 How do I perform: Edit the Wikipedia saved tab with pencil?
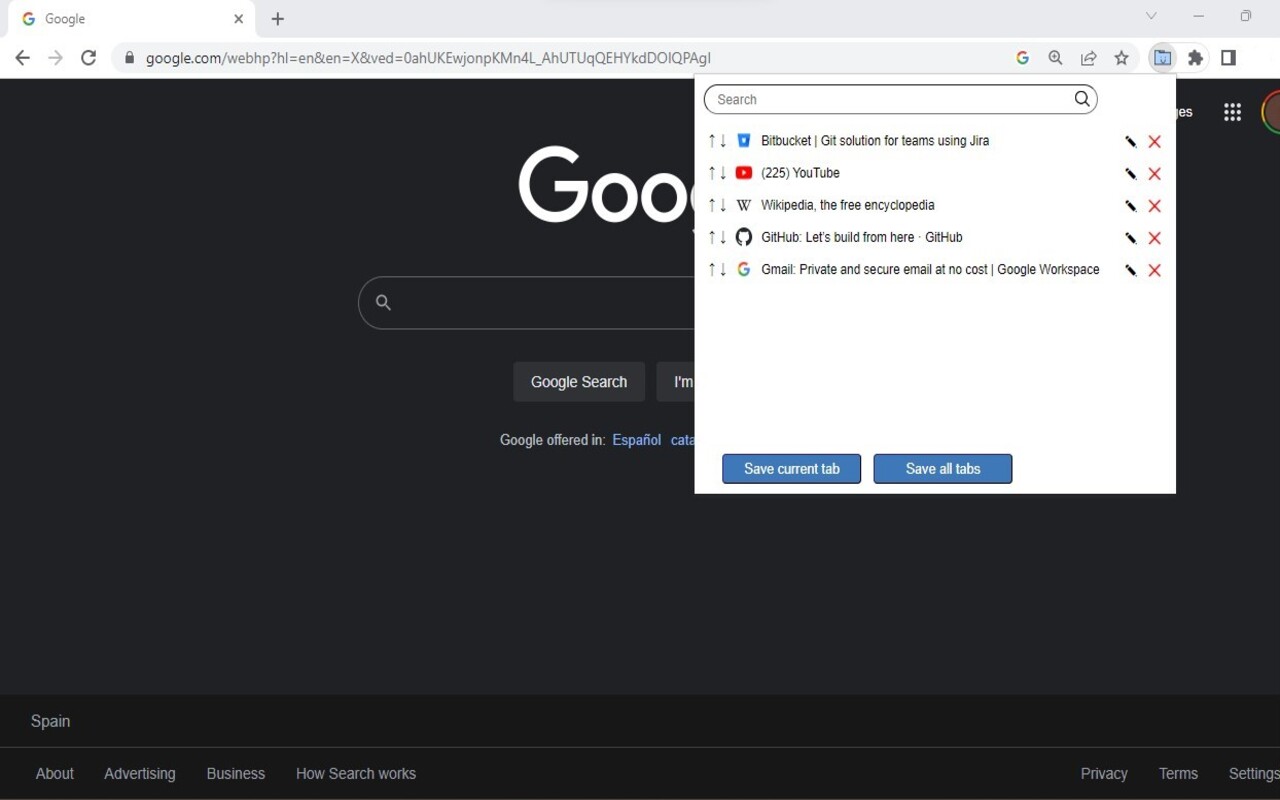[x=1131, y=206]
